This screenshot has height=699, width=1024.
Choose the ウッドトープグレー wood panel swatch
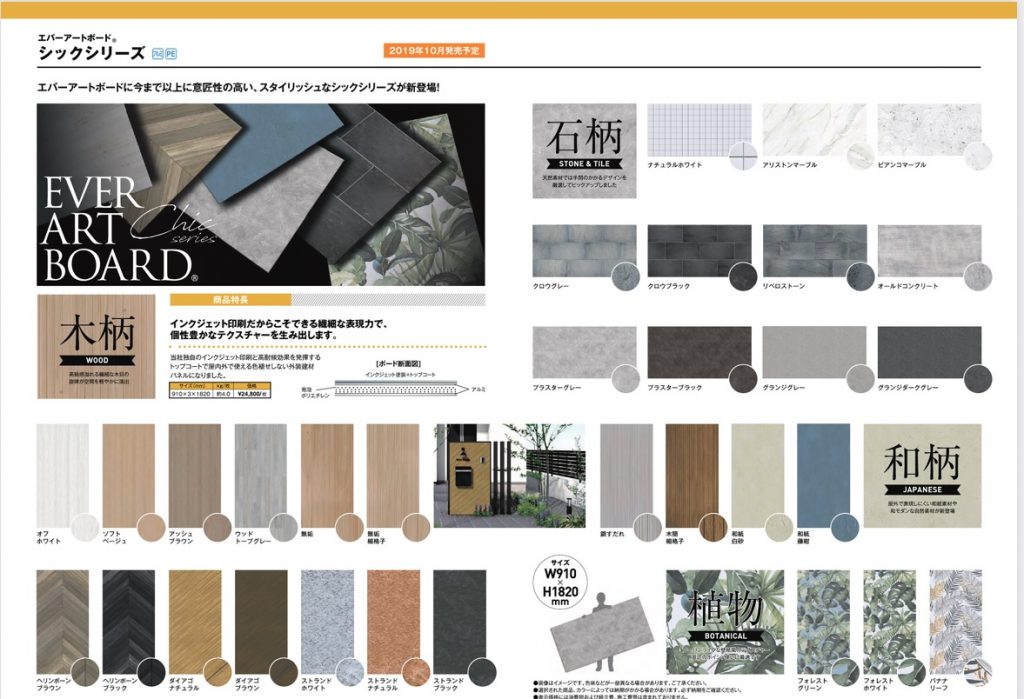coord(261,476)
